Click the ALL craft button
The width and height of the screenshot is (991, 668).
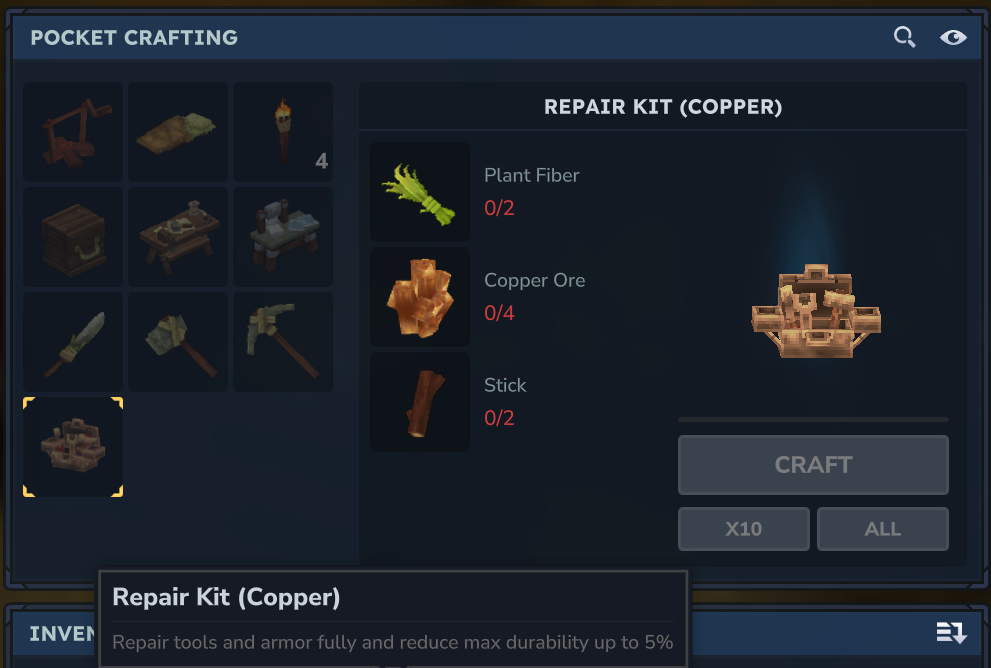pos(883,529)
